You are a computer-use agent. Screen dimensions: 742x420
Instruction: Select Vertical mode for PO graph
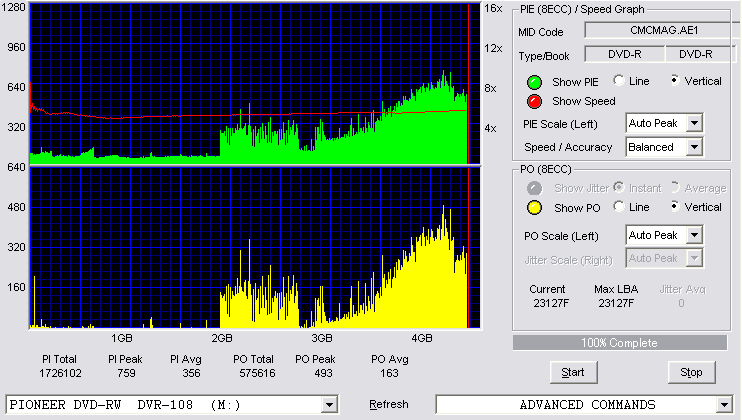point(675,207)
